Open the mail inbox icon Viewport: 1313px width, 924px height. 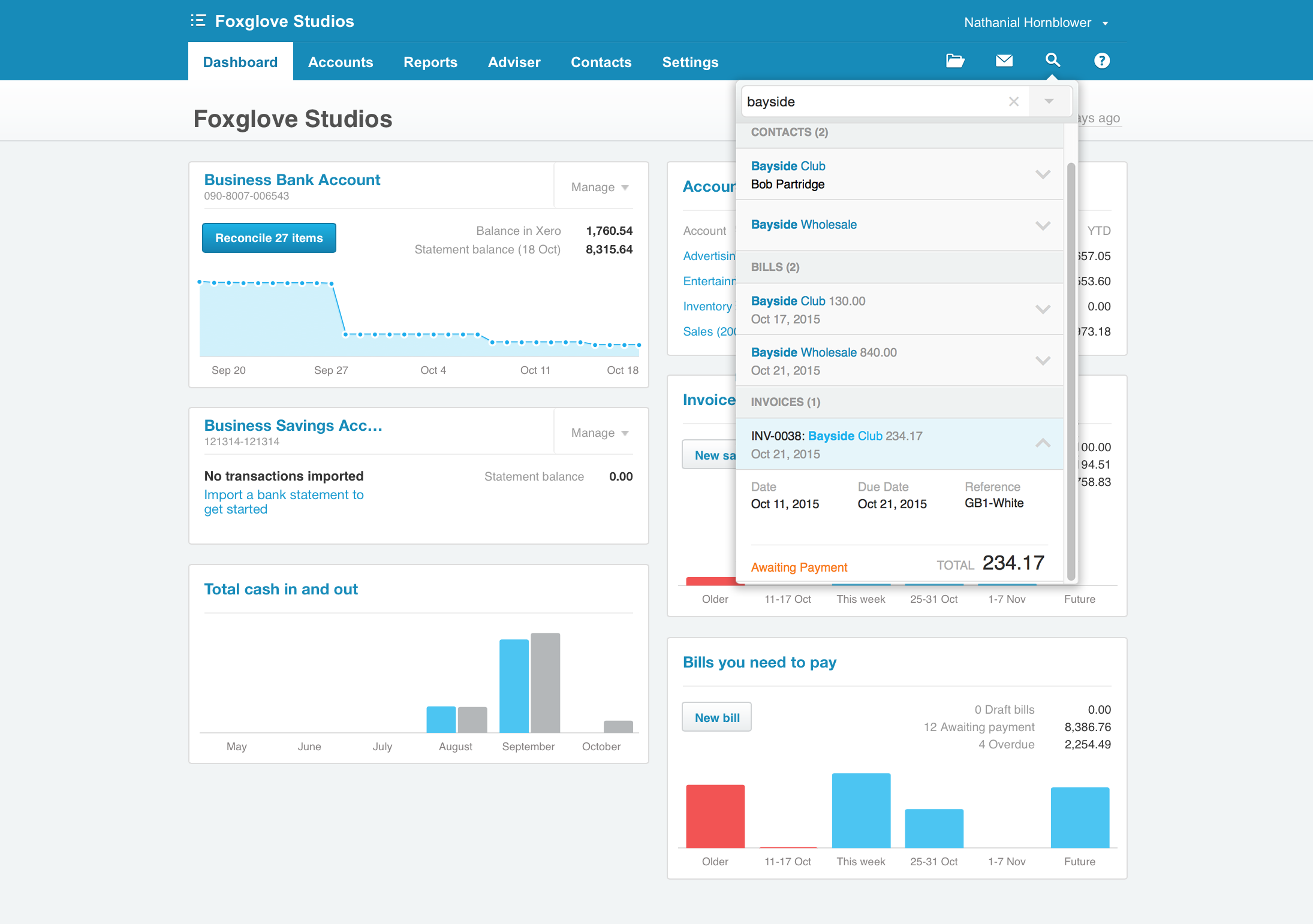point(1004,61)
